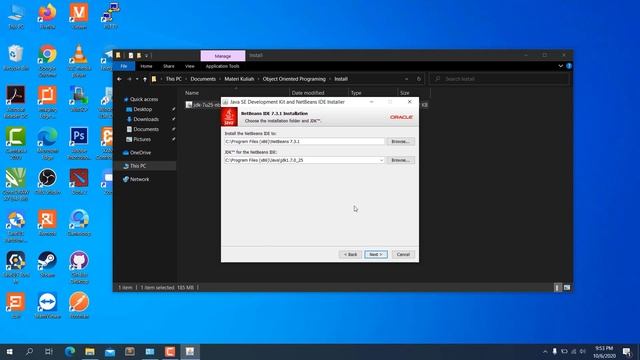The height and width of the screenshot is (360, 640).
Task: Open the notification center icon
Action: pyautogui.click(x=627, y=351)
